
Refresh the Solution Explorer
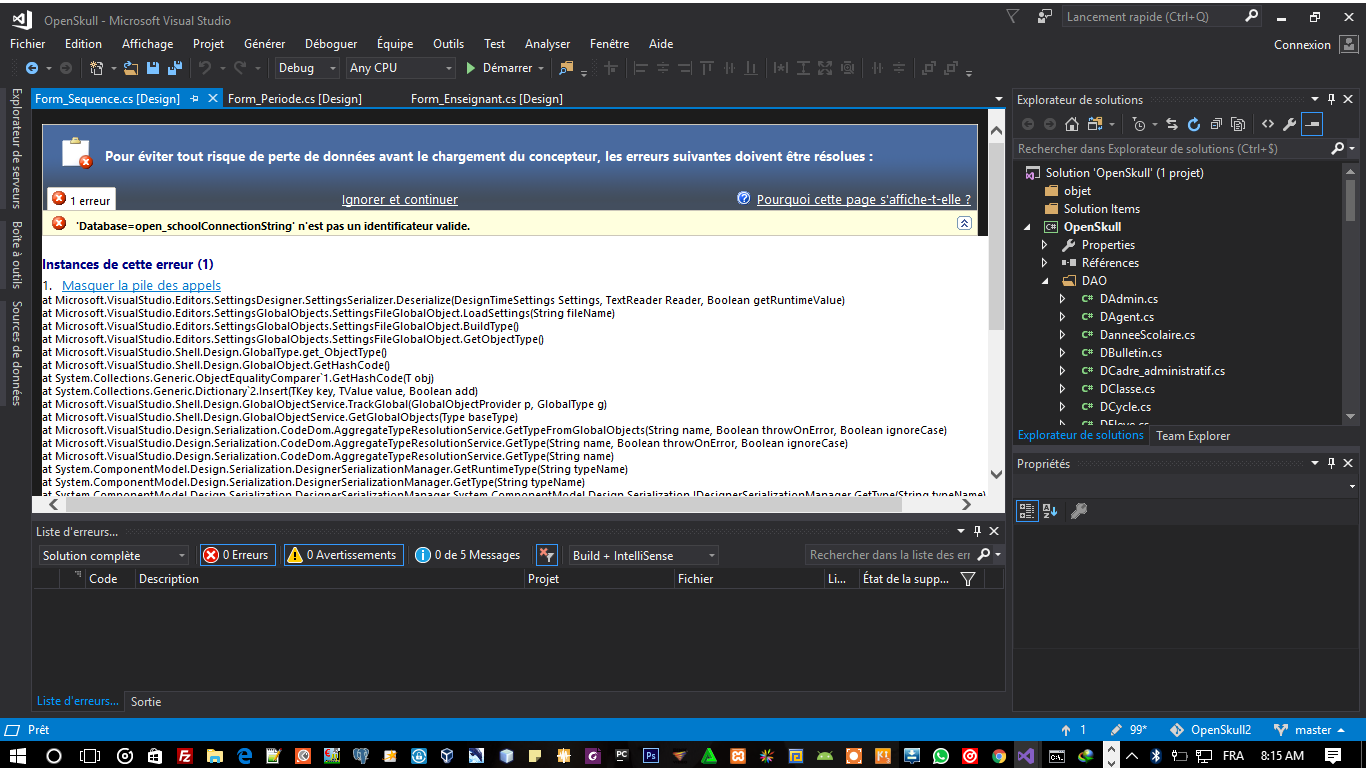pyautogui.click(x=1194, y=124)
